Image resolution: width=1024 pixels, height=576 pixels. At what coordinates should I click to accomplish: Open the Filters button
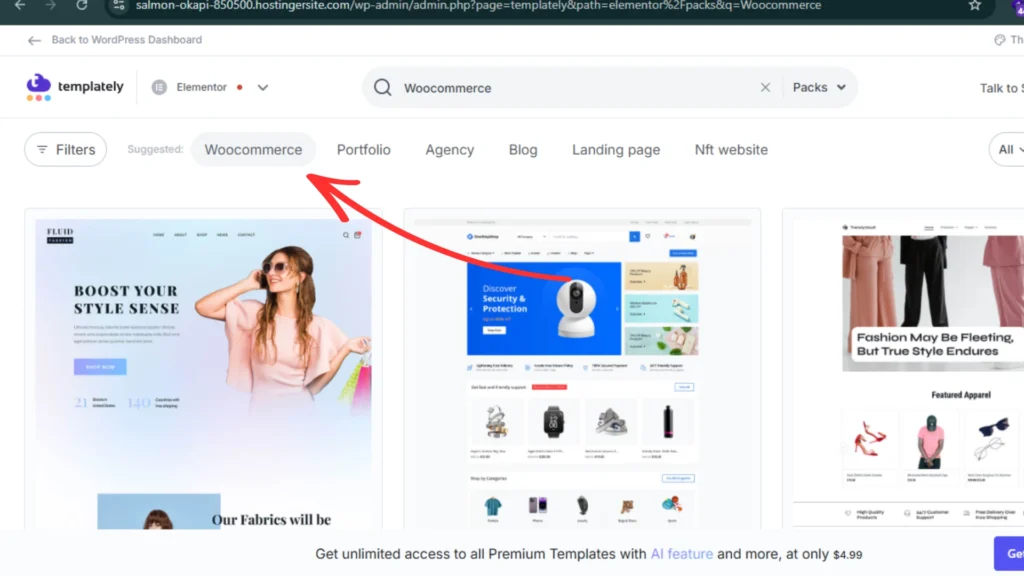65,150
